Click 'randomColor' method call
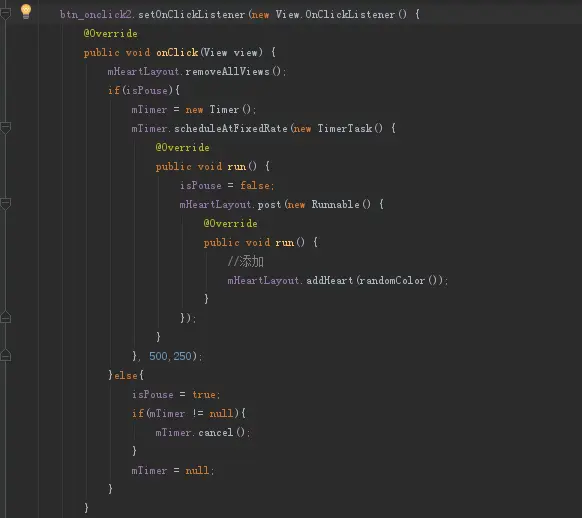 tap(392, 281)
